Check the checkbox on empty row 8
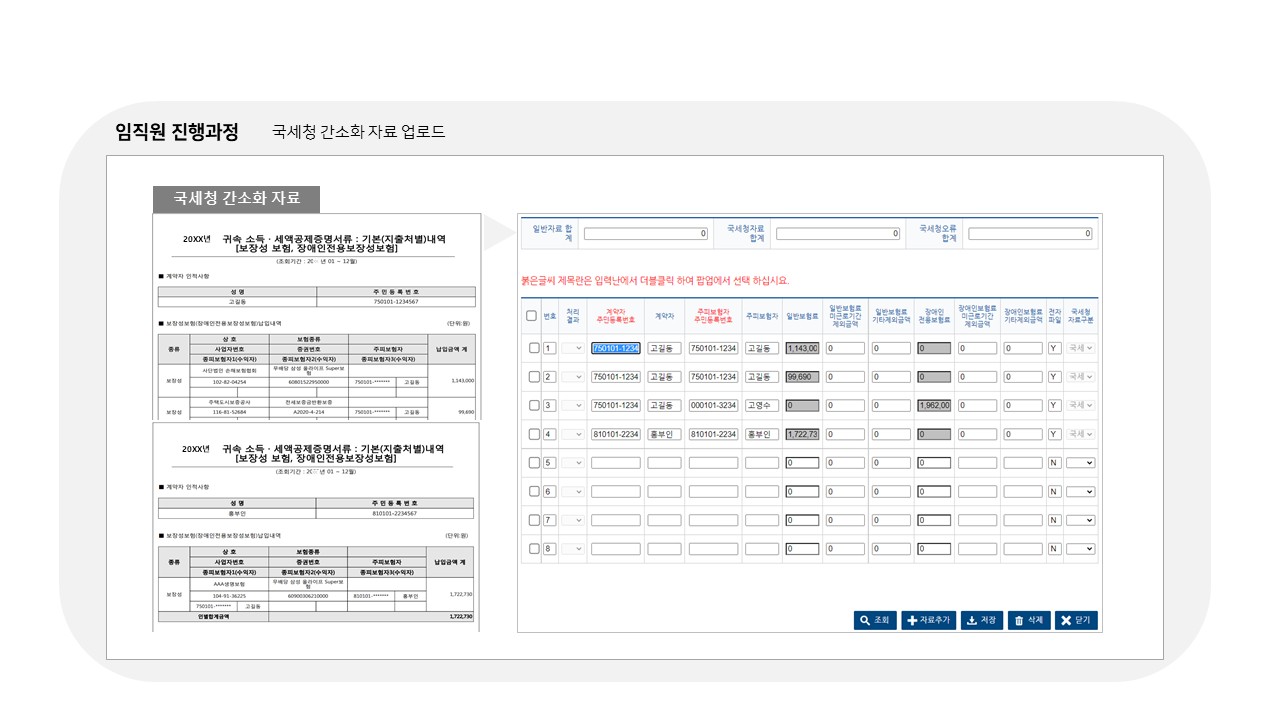 [531, 547]
